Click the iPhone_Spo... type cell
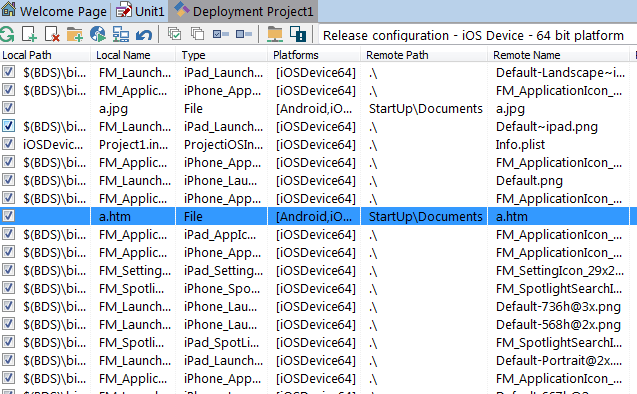The width and height of the screenshot is (637, 394). tap(221, 288)
